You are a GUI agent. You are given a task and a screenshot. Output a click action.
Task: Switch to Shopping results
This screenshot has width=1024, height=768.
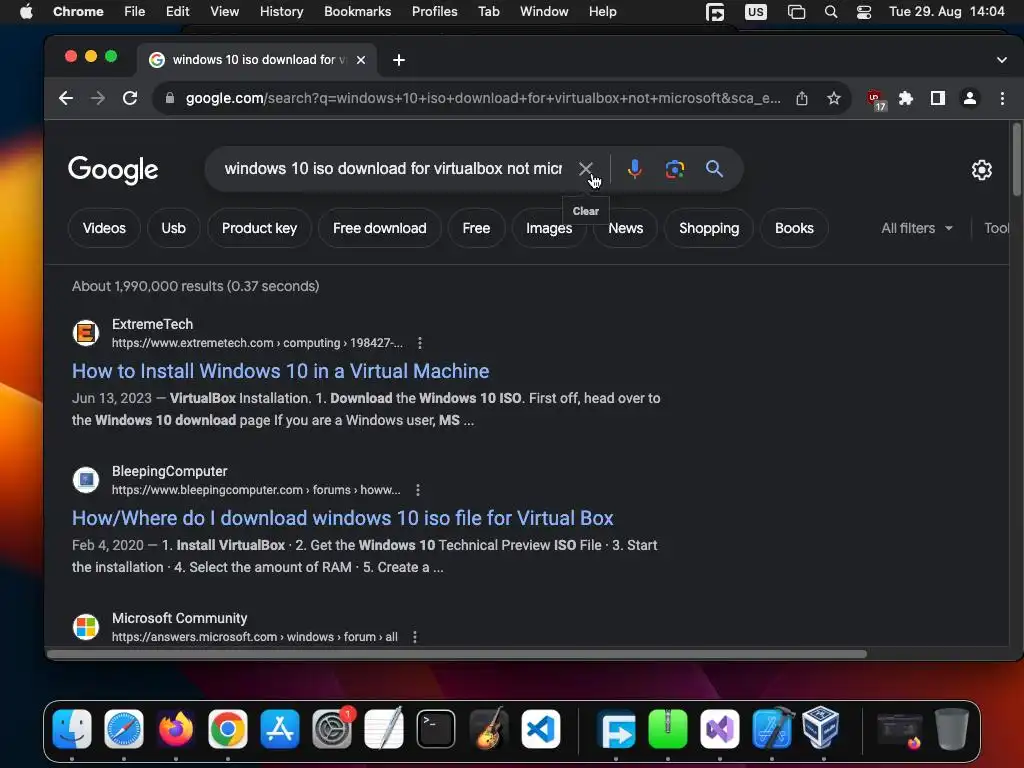coord(709,228)
